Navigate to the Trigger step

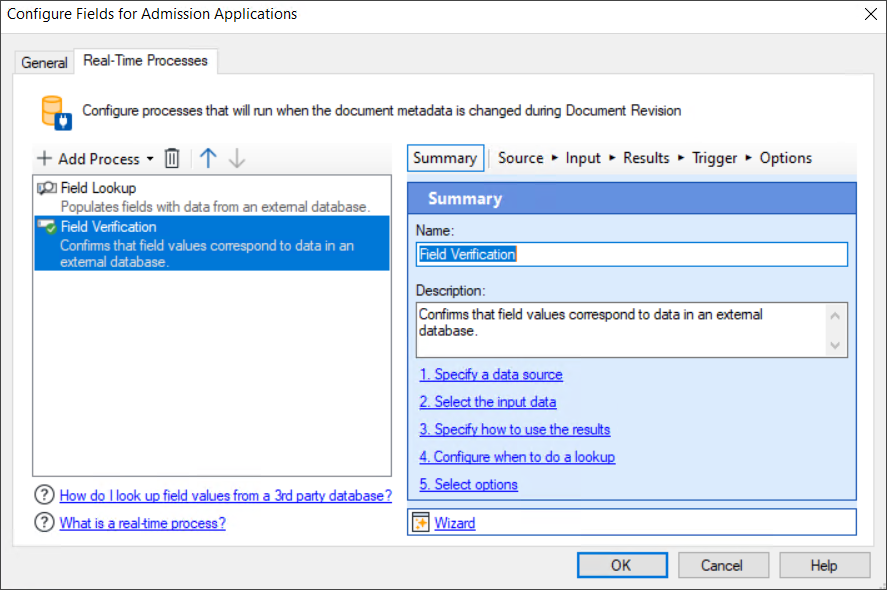click(x=713, y=157)
